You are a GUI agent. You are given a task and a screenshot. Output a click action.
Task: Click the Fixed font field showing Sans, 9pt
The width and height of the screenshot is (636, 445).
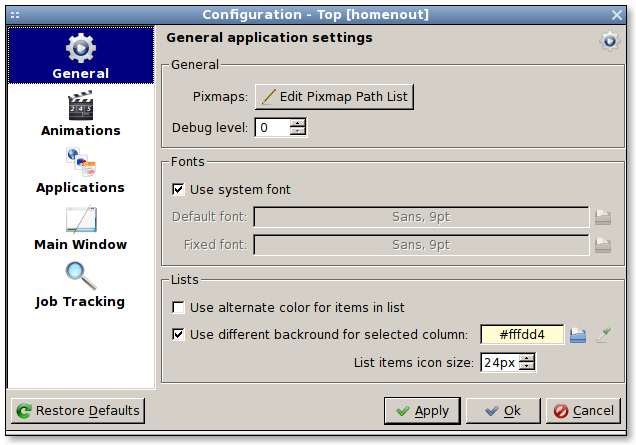(x=421, y=245)
